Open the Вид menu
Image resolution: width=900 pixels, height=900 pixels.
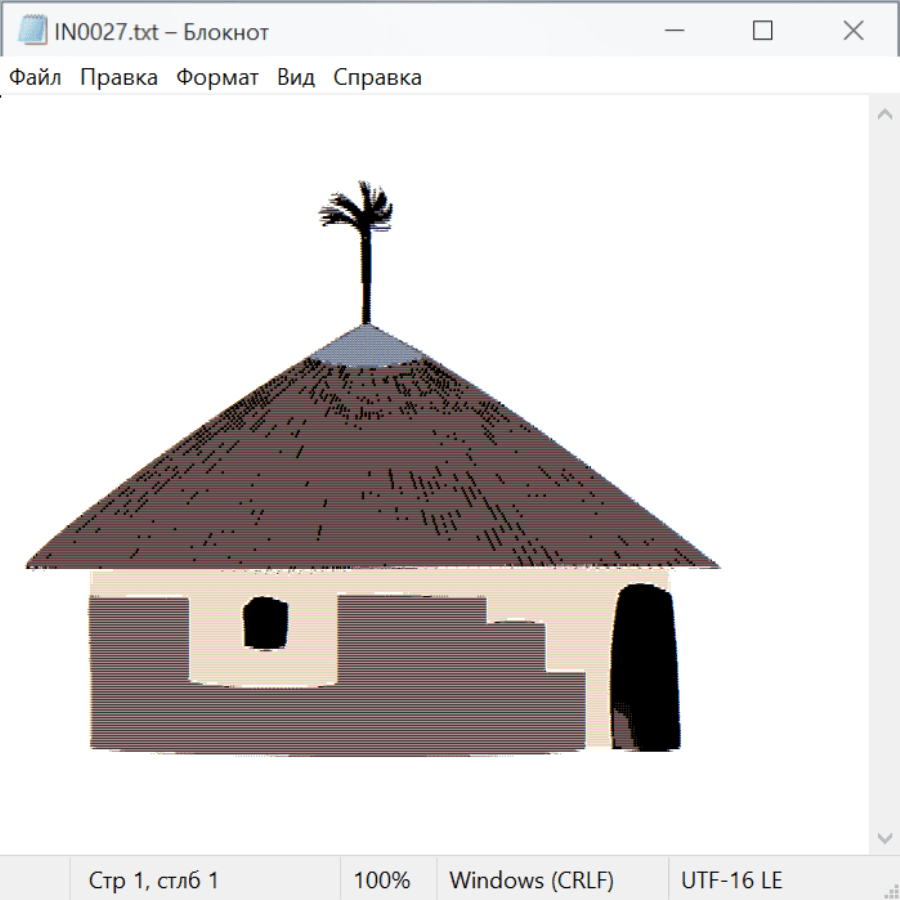click(295, 78)
